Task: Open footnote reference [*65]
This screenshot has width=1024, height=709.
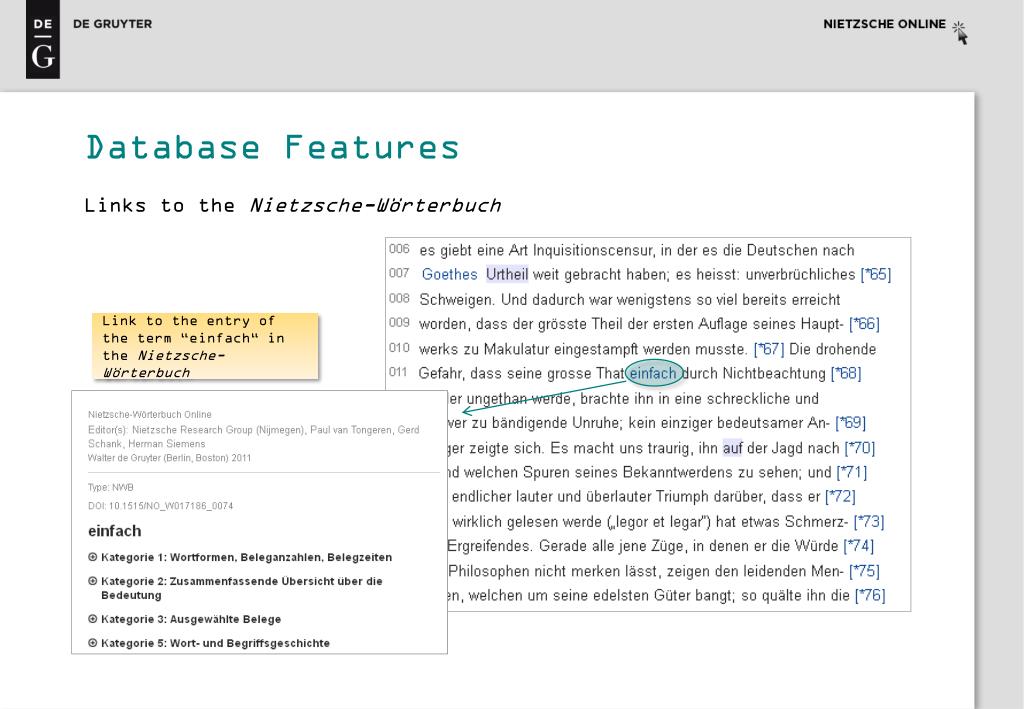Action: click(876, 275)
